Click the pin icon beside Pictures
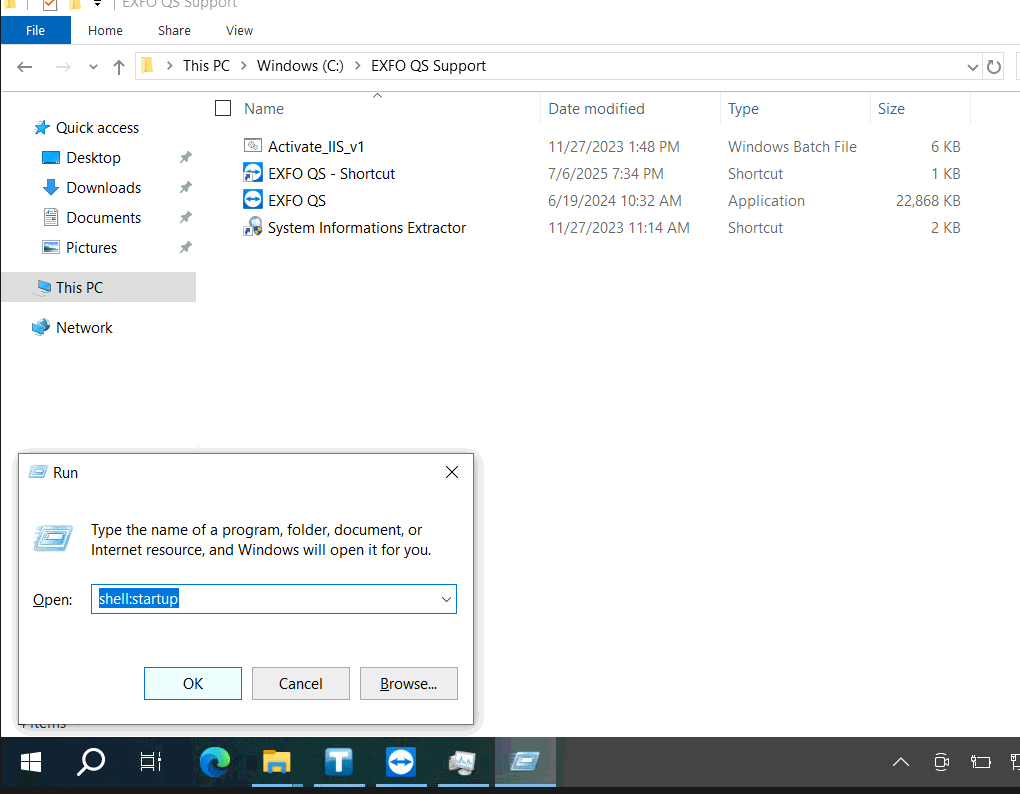Viewport: 1020px width, 794px height. pyautogui.click(x=185, y=247)
